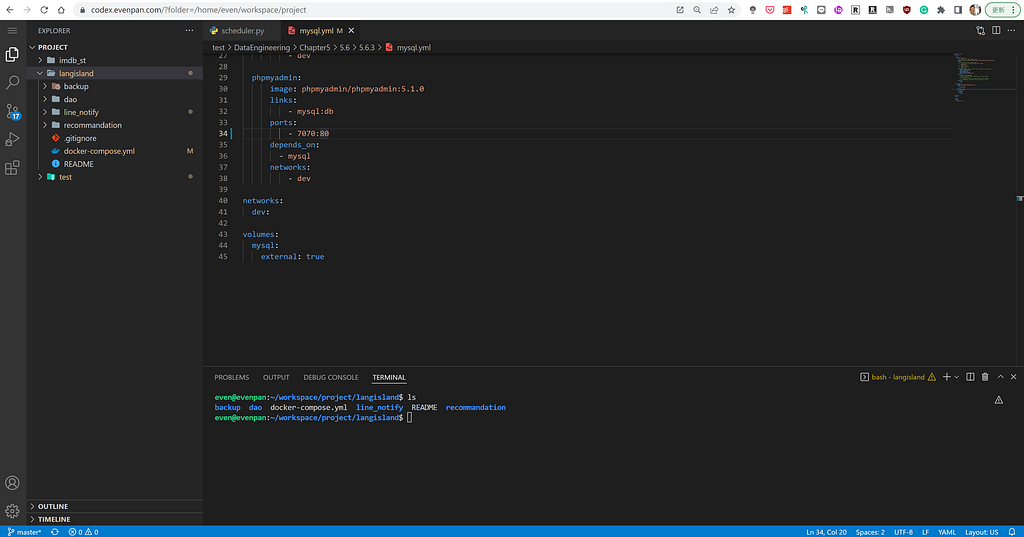1024x537 pixels.
Task: Open Source Control view with 17 badge
Action: pyautogui.click(x=12, y=112)
